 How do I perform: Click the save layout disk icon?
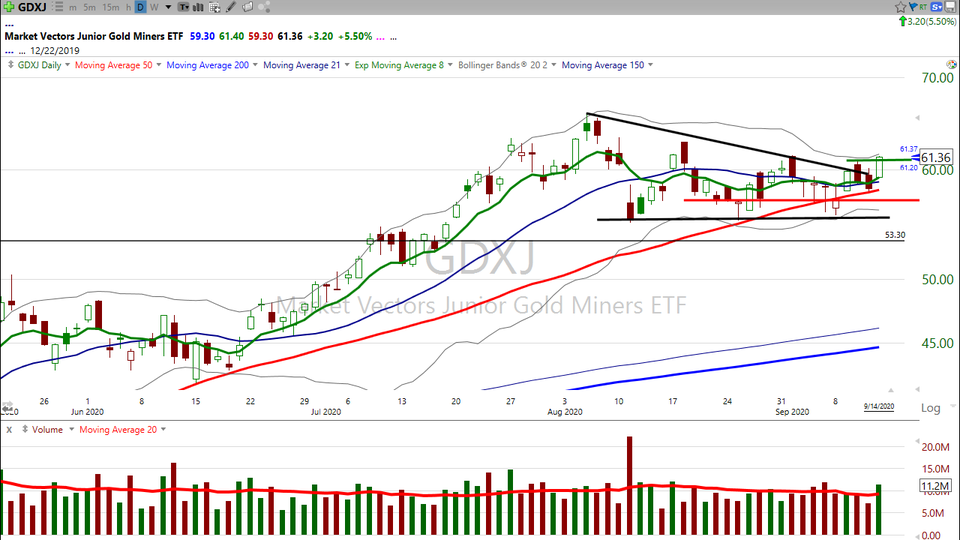[950, 7]
